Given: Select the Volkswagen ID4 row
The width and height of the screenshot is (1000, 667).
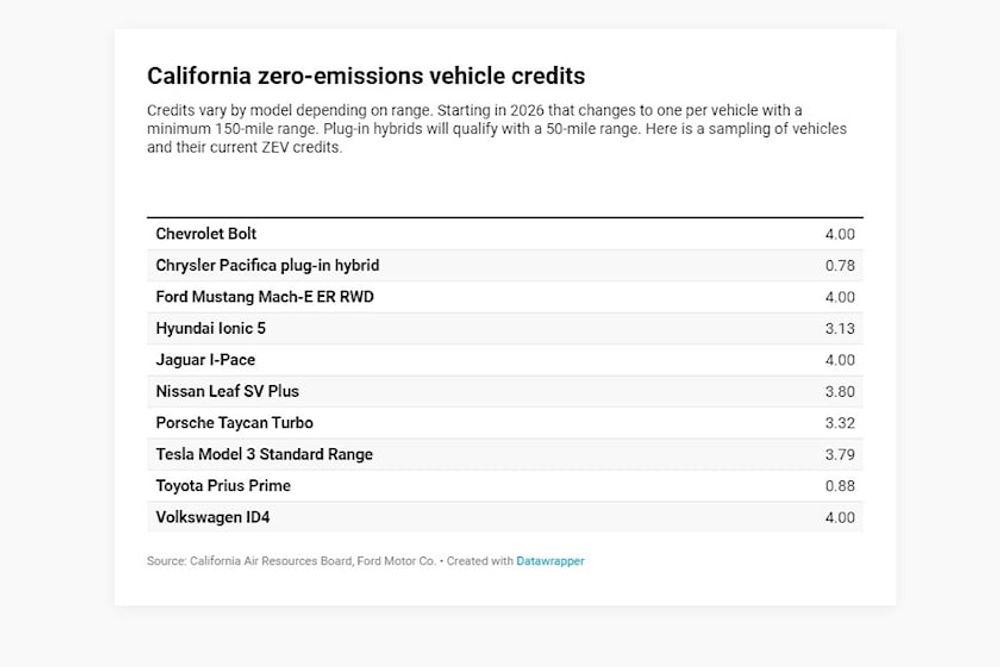Looking at the screenshot, I should 213,517.
